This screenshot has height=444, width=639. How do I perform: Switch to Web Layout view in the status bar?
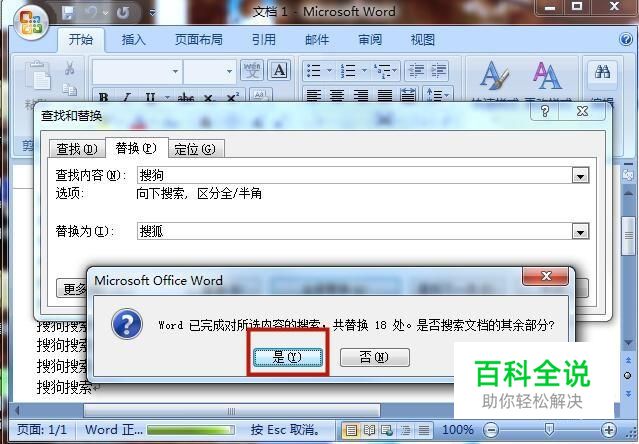pyautogui.click(x=387, y=430)
